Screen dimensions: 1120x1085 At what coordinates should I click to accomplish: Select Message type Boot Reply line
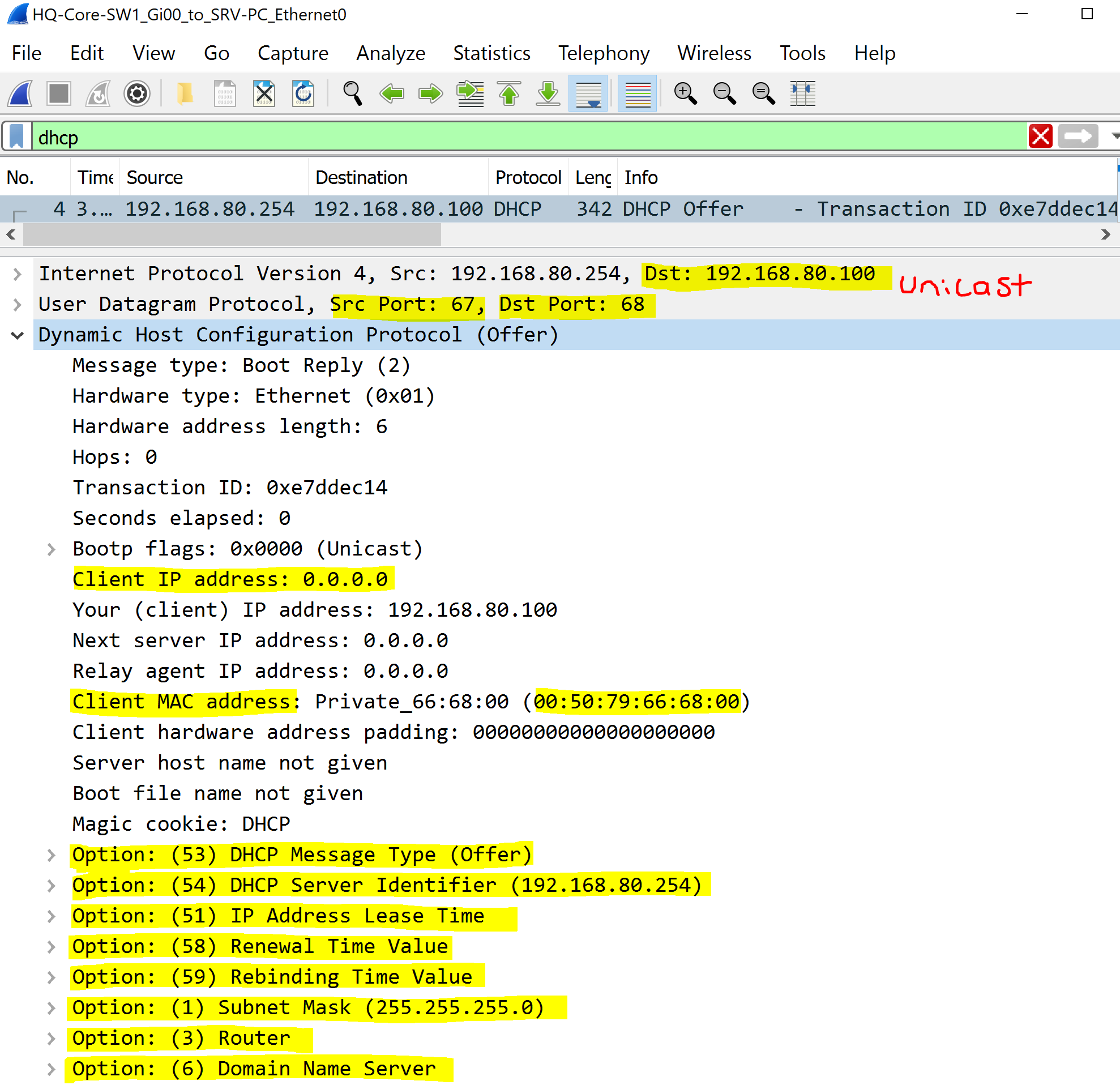pyautogui.click(x=241, y=366)
